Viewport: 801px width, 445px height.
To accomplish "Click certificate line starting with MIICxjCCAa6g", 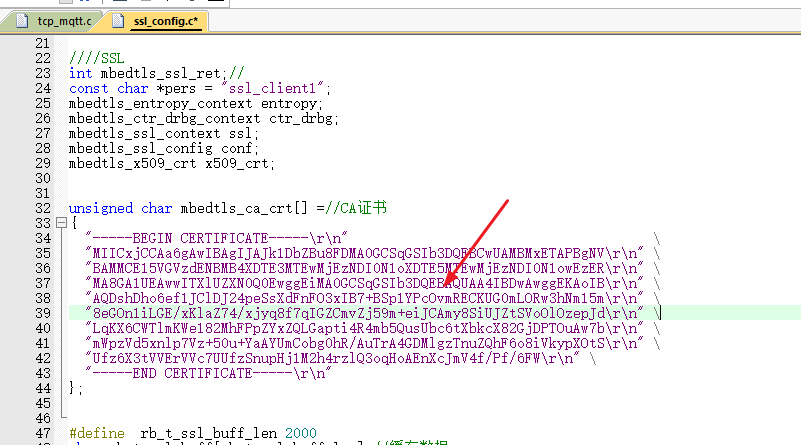I will click(x=365, y=253).
